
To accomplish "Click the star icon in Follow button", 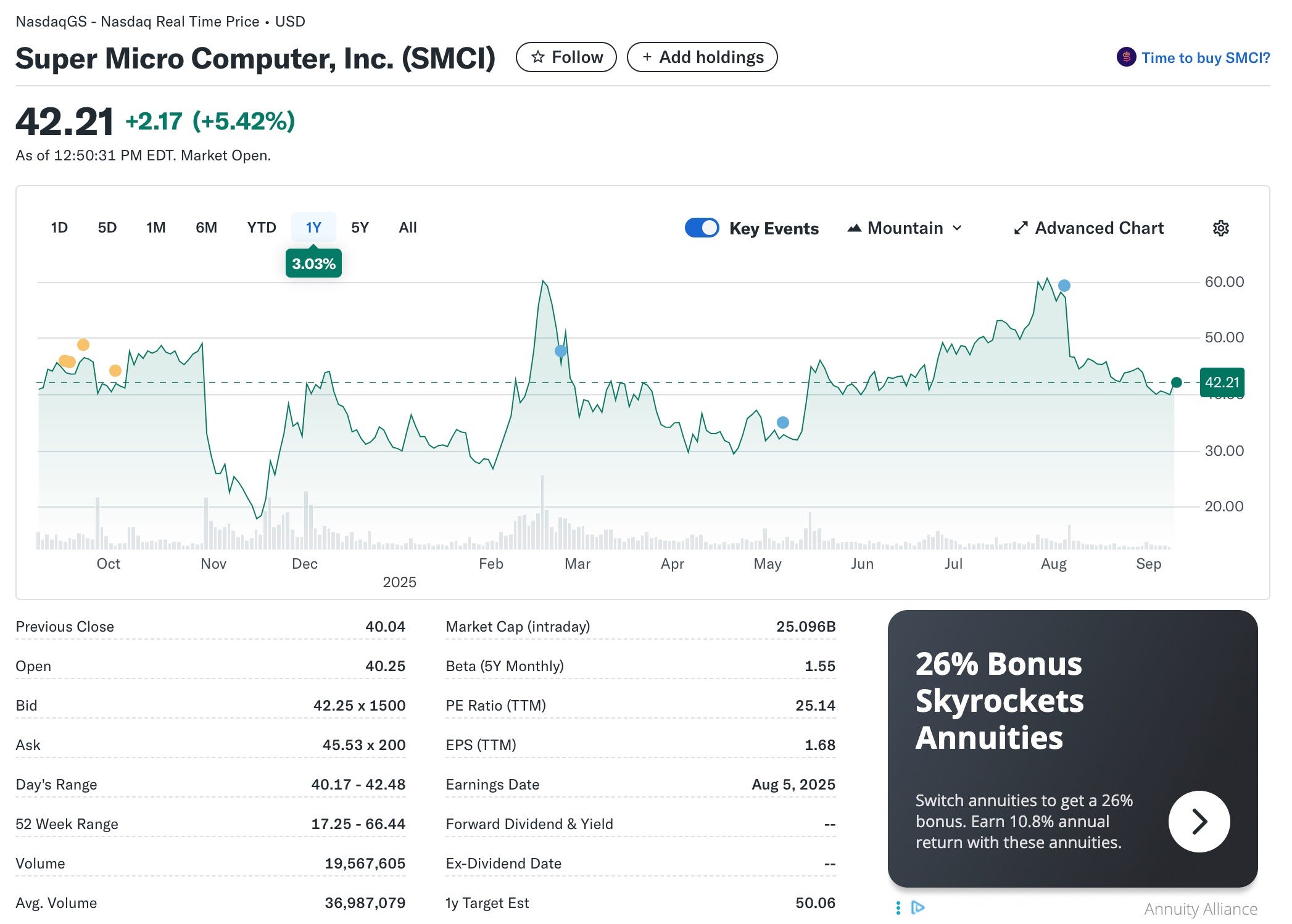I will click(x=538, y=57).
